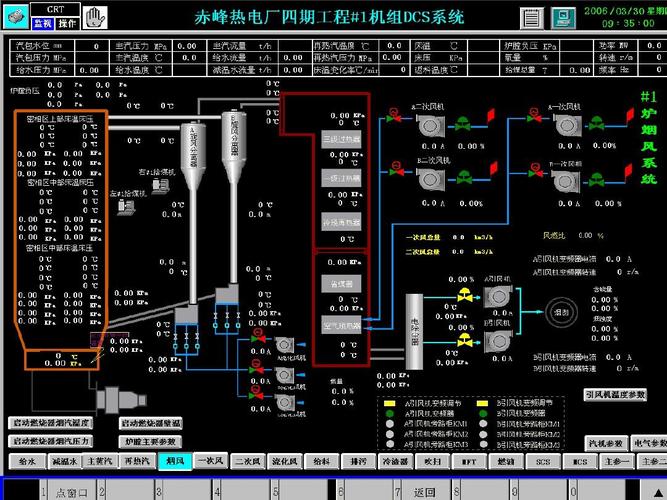Select the B引风机 fan icon
This screenshot has height=500, width=667.
click(x=499, y=341)
